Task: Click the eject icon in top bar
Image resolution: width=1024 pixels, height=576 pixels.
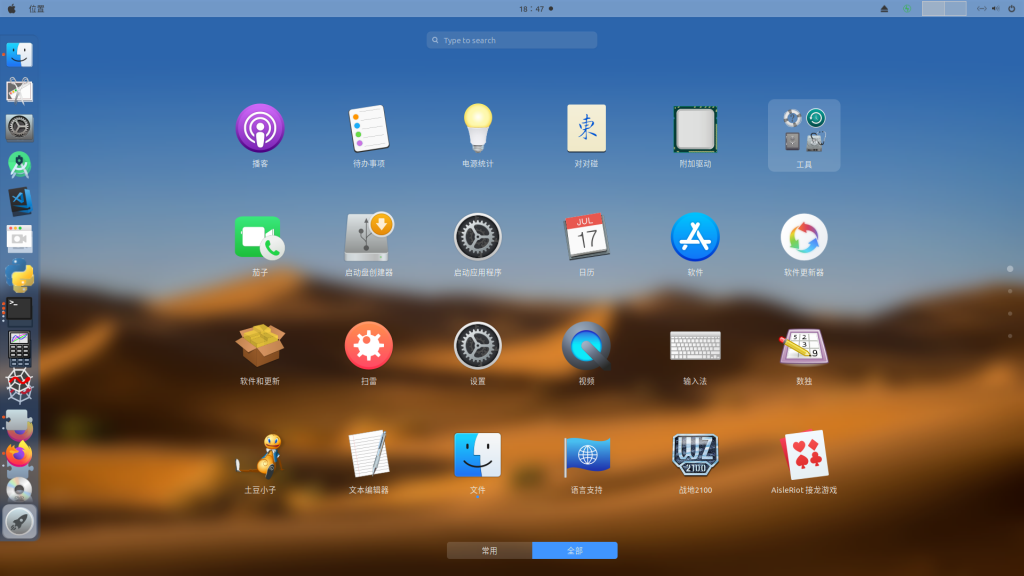Action: coord(884,8)
